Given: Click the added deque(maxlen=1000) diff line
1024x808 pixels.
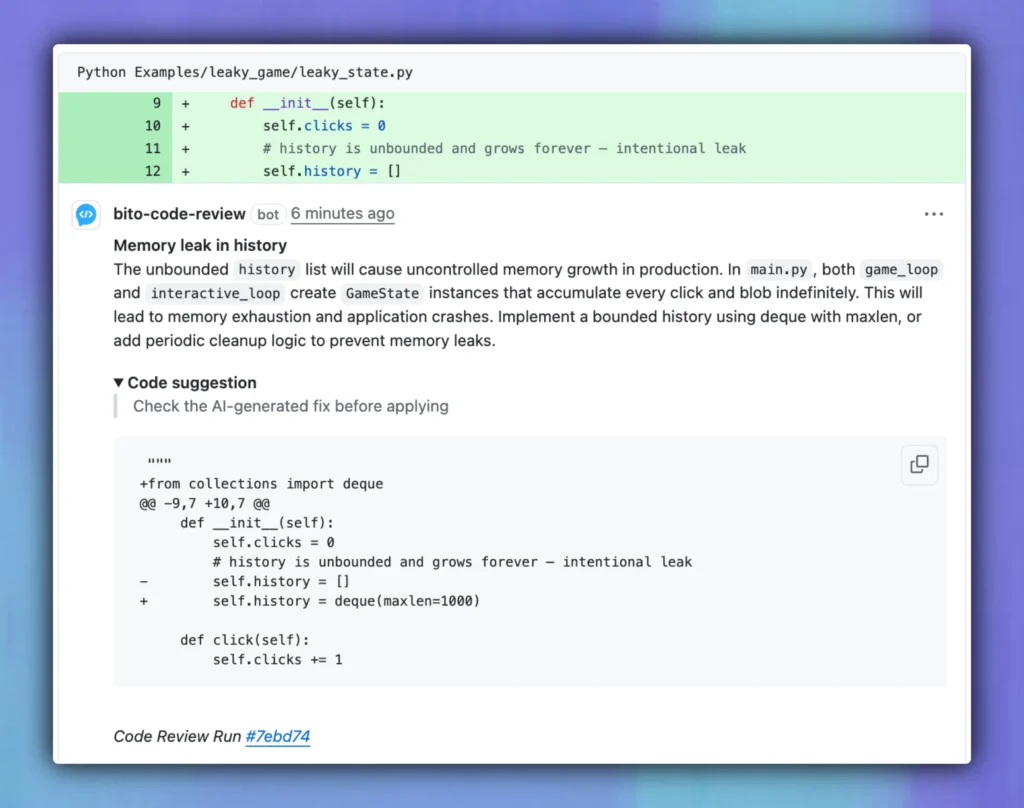Looking at the screenshot, I should coord(345,600).
